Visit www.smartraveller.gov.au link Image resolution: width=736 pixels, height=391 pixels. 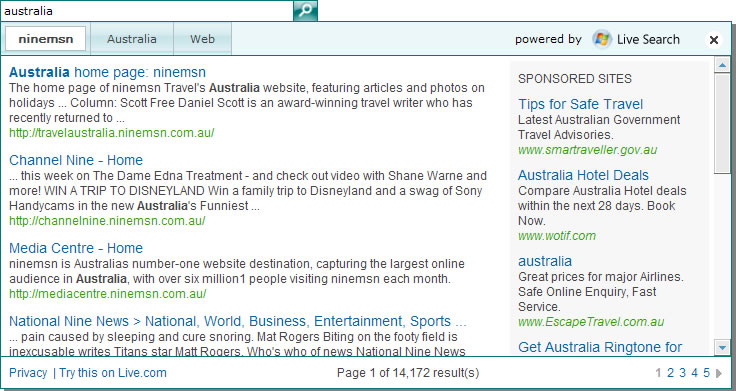(x=588, y=150)
